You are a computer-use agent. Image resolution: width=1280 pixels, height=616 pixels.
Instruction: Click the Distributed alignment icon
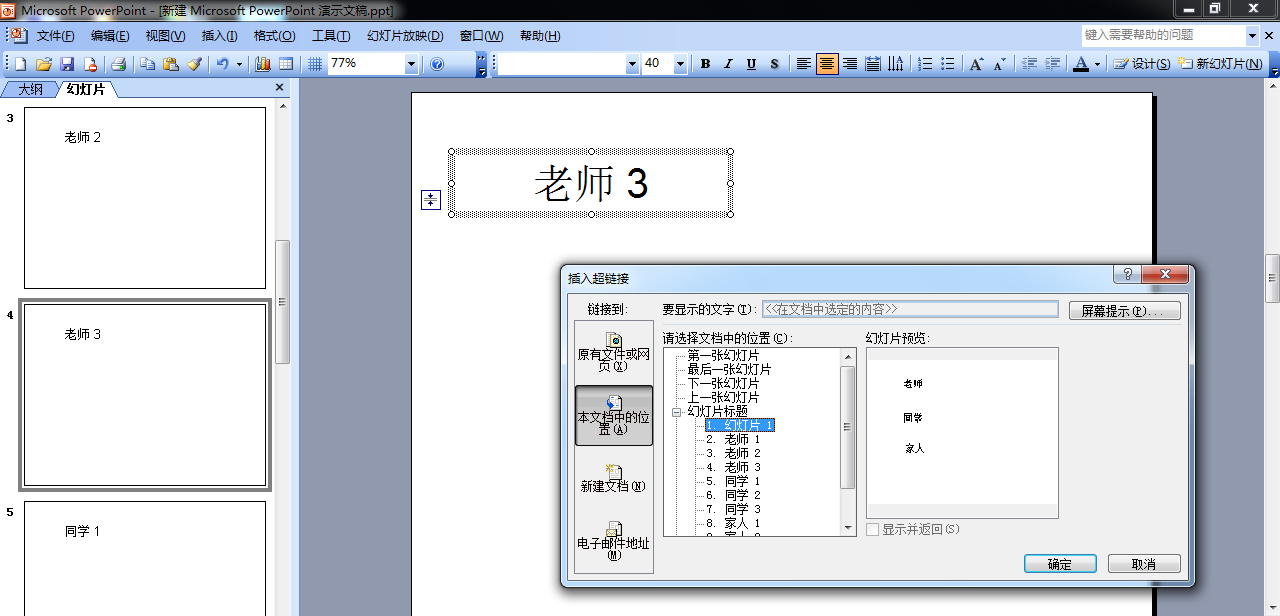(873, 64)
